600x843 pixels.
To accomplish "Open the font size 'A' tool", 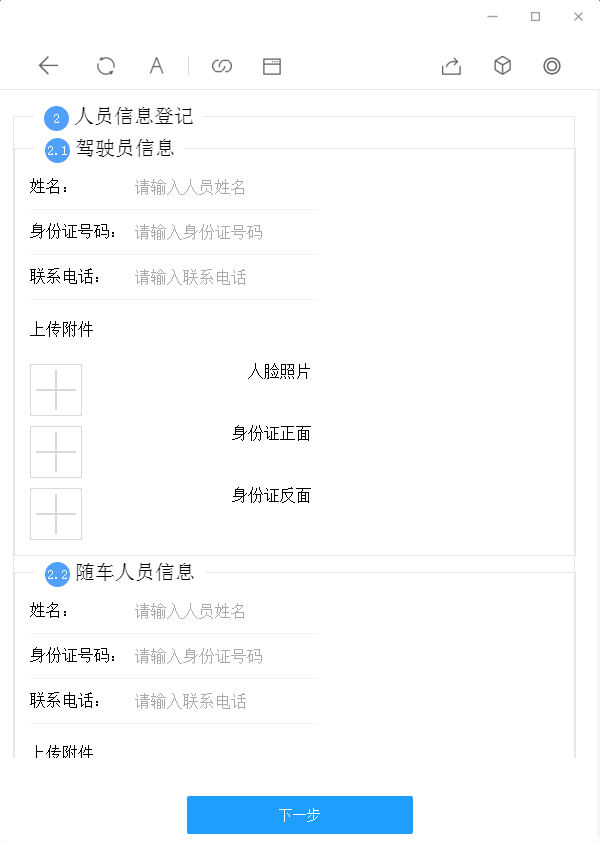I will 157,66.
